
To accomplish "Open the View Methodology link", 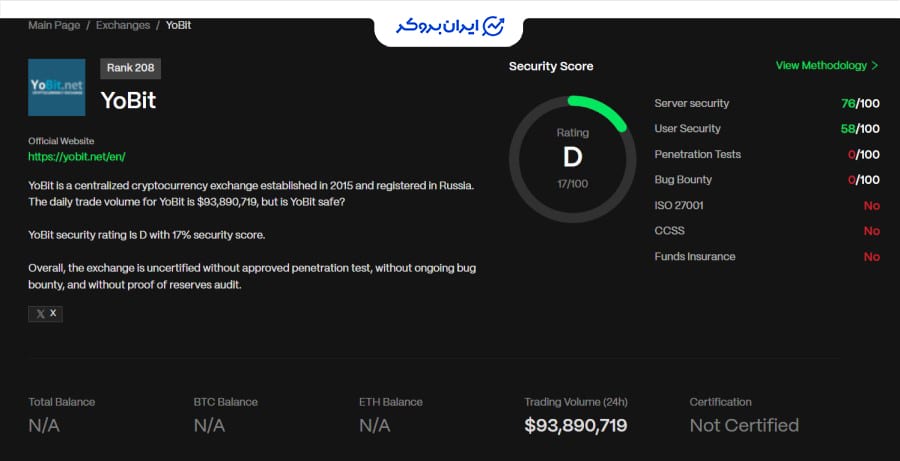I will point(821,65).
